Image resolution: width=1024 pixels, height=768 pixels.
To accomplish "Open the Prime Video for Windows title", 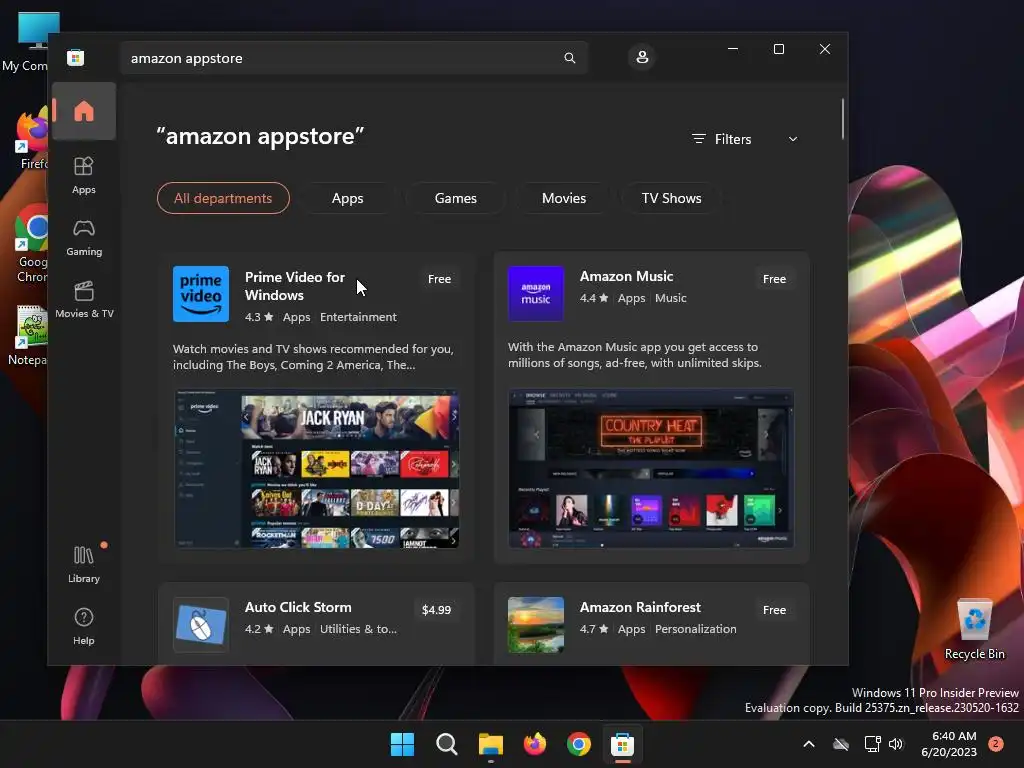I will 295,286.
